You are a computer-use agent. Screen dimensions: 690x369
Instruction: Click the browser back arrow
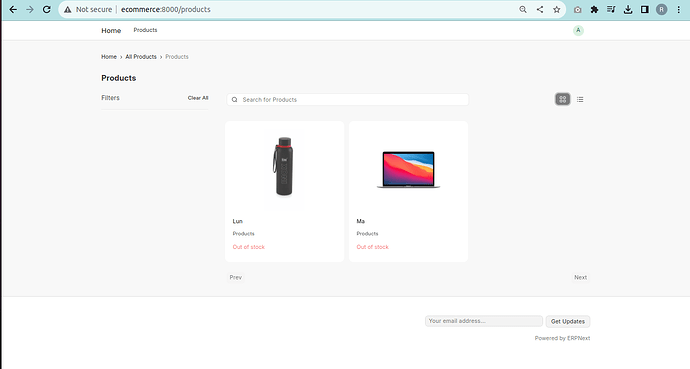tap(13, 9)
